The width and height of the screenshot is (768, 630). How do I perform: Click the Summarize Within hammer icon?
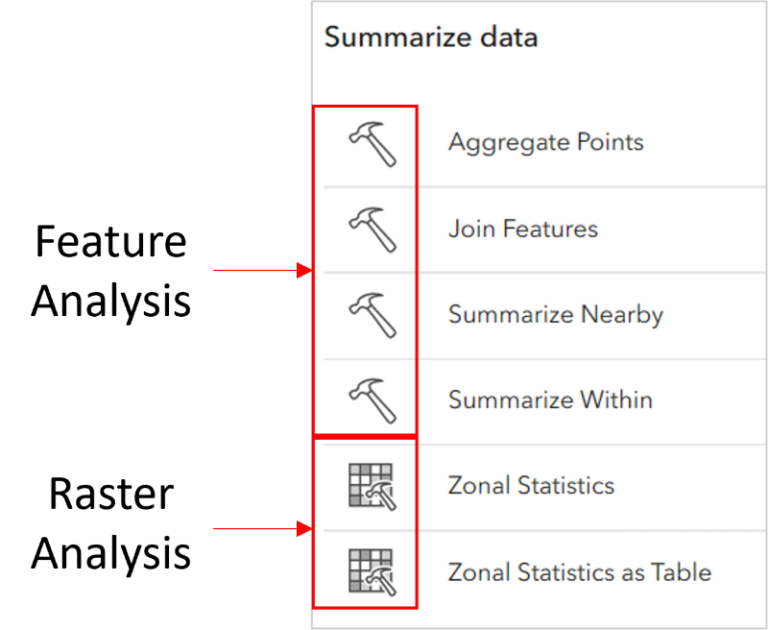point(373,401)
